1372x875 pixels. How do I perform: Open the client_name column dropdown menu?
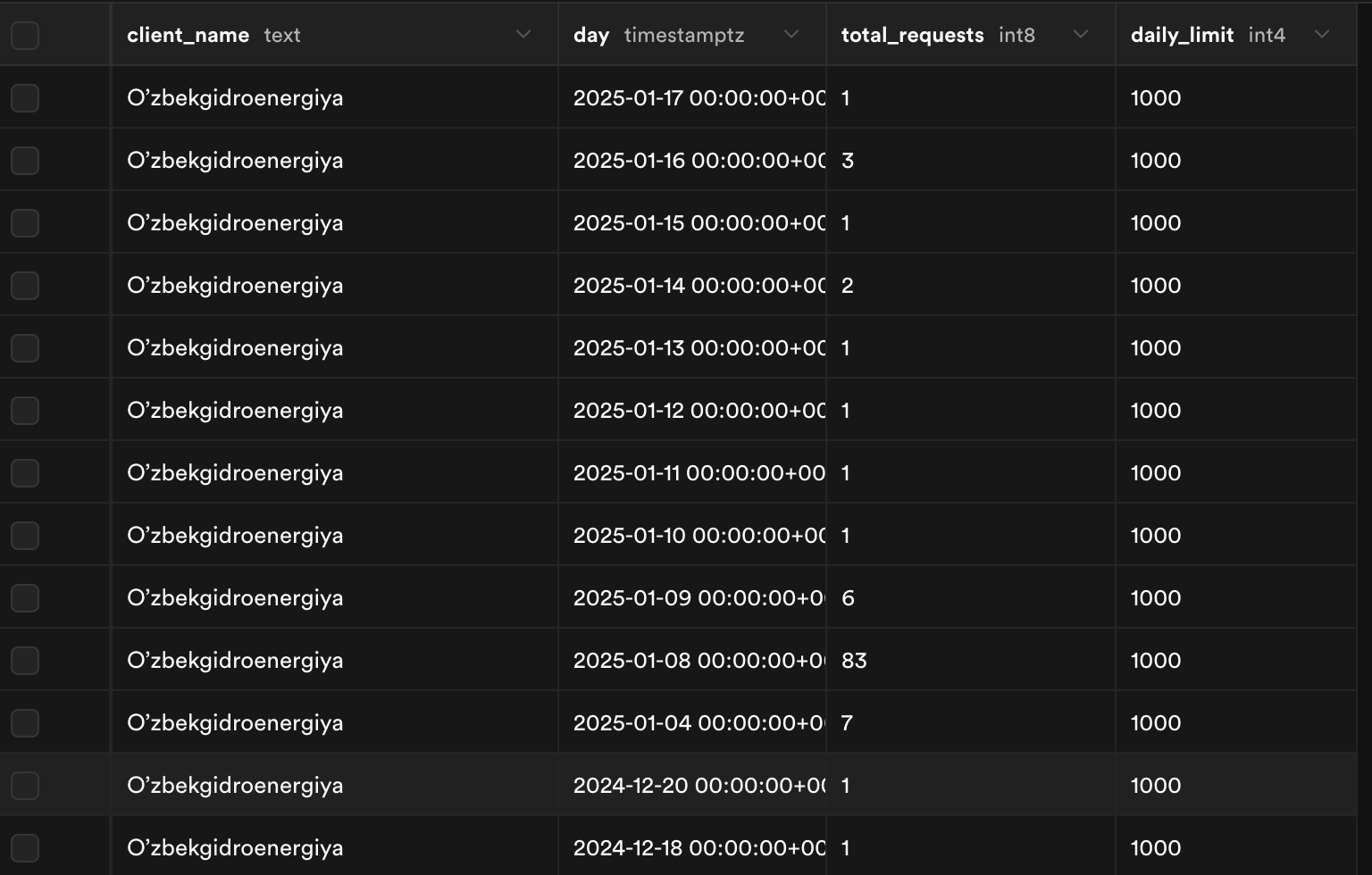523,35
